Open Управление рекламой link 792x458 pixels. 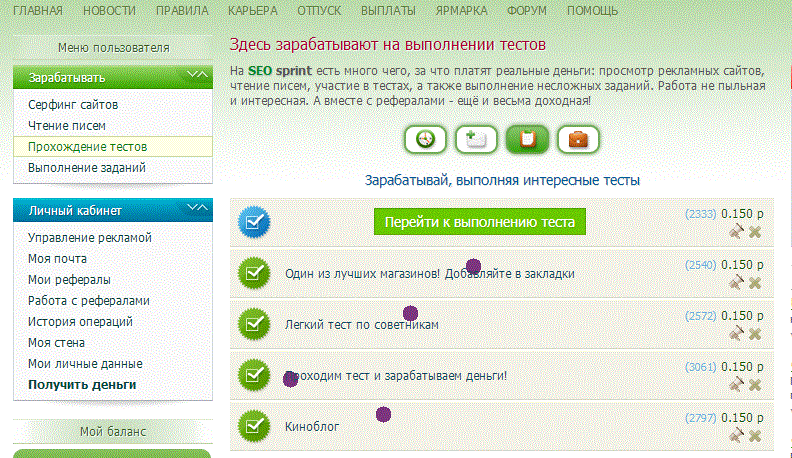click(x=90, y=237)
